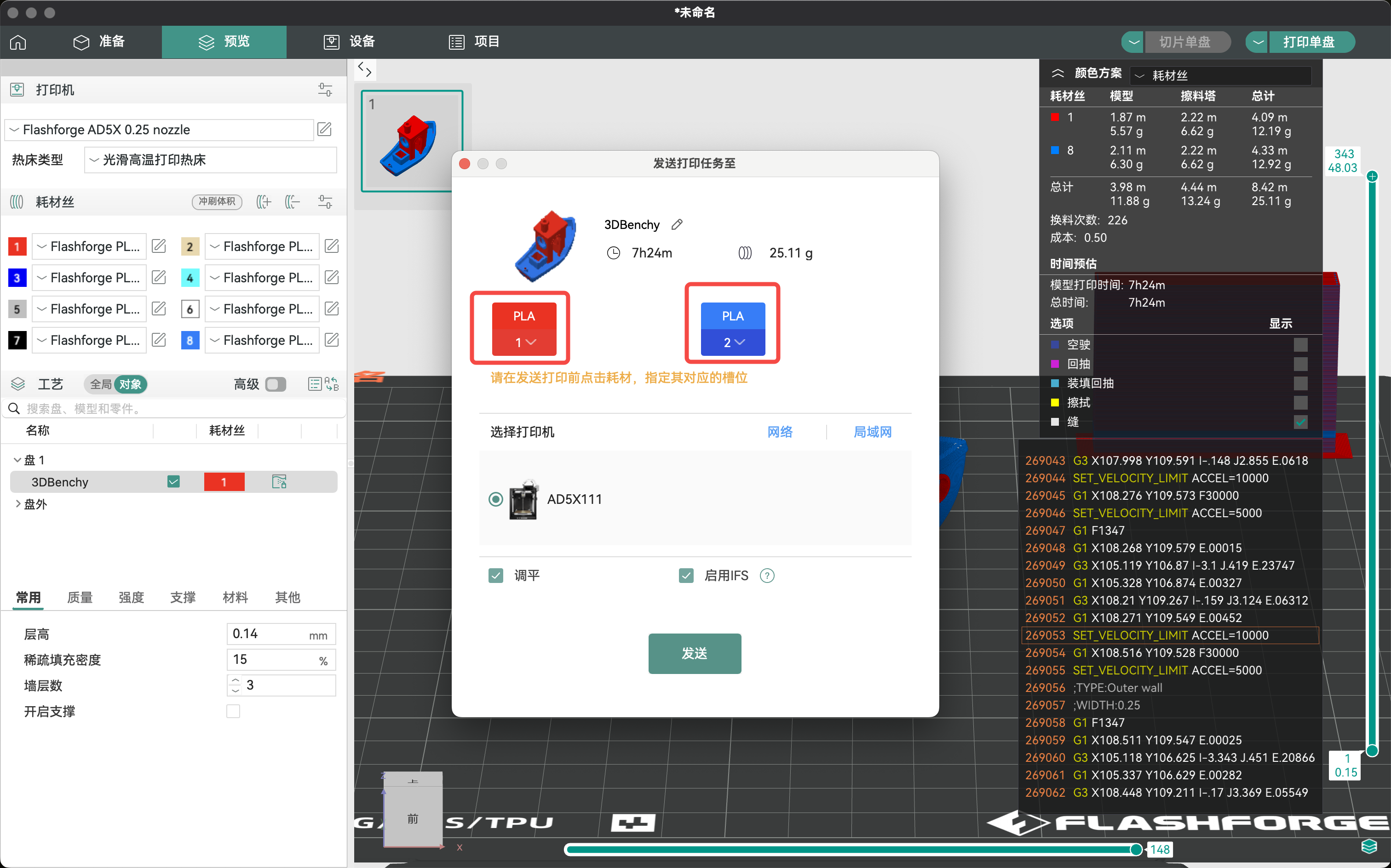Select the plate 1 thumbnail

coord(412,141)
